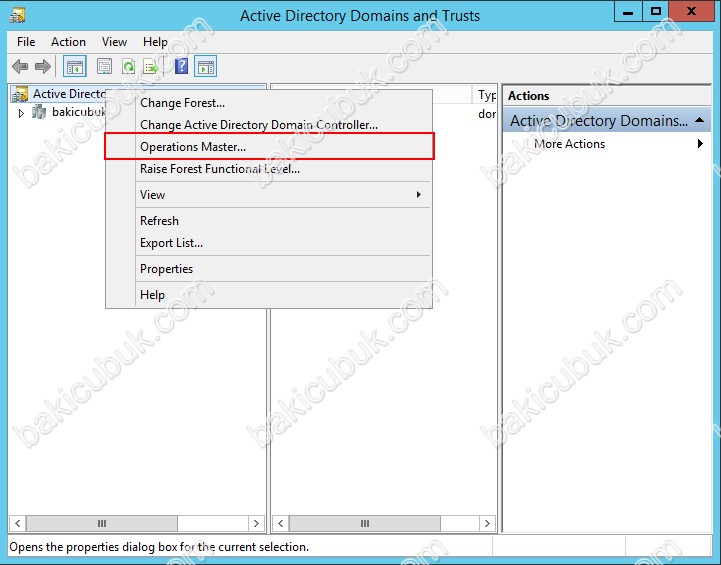
Task: Click the app icon in the title bar
Action: coord(17,15)
